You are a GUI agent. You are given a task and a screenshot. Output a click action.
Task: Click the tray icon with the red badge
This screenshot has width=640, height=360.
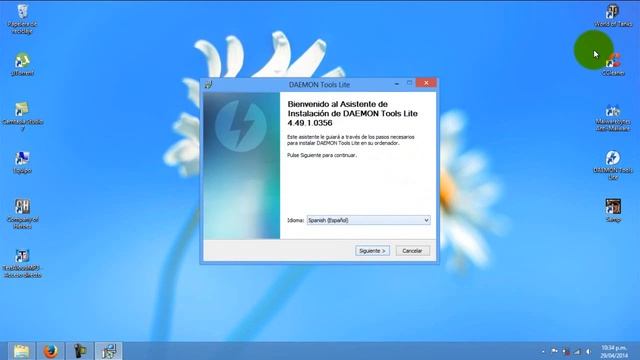click(566, 351)
